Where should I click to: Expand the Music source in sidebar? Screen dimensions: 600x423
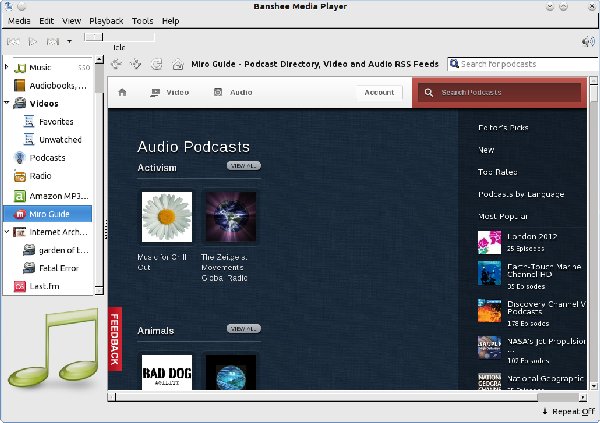coord(7,67)
